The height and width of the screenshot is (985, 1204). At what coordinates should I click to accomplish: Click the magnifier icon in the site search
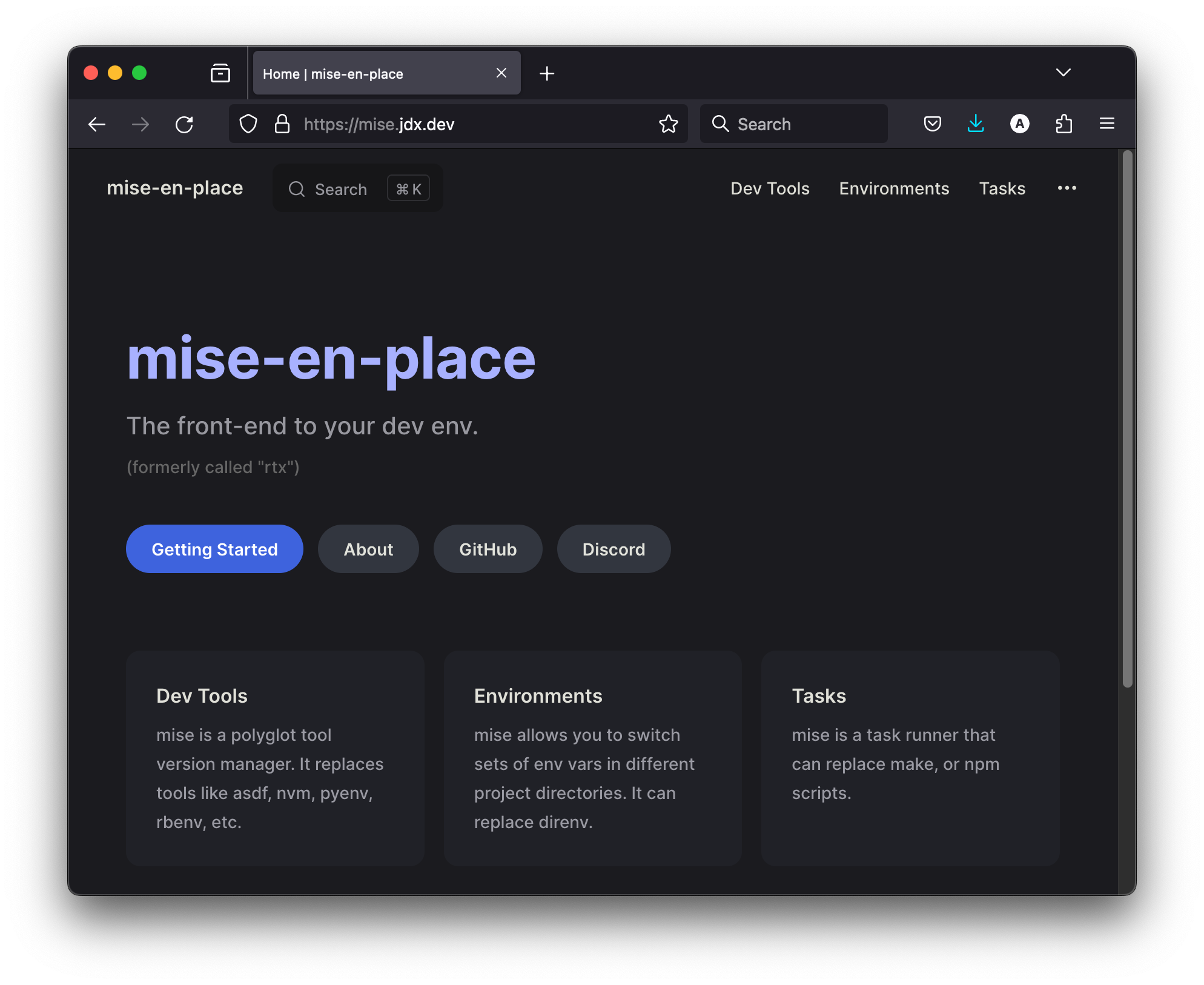pyautogui.click(x=296, y=190)
